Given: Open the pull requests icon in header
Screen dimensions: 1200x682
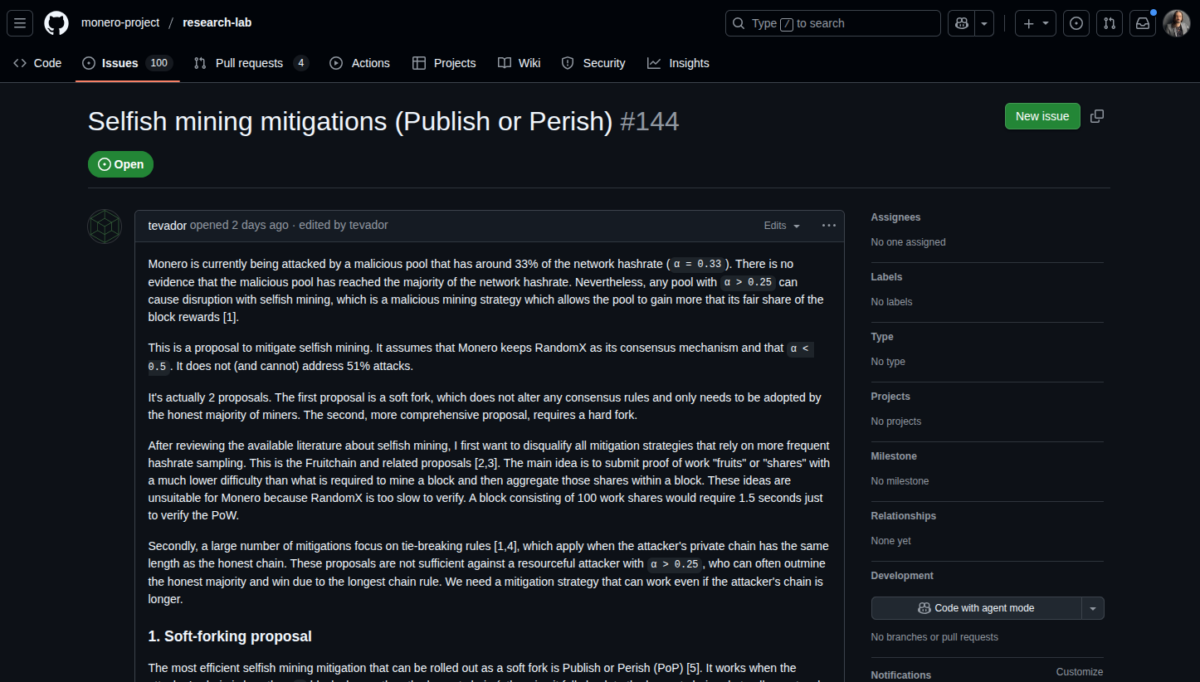Looking at the screenshot, I should pyautogui.click(x=1109, y=23).
